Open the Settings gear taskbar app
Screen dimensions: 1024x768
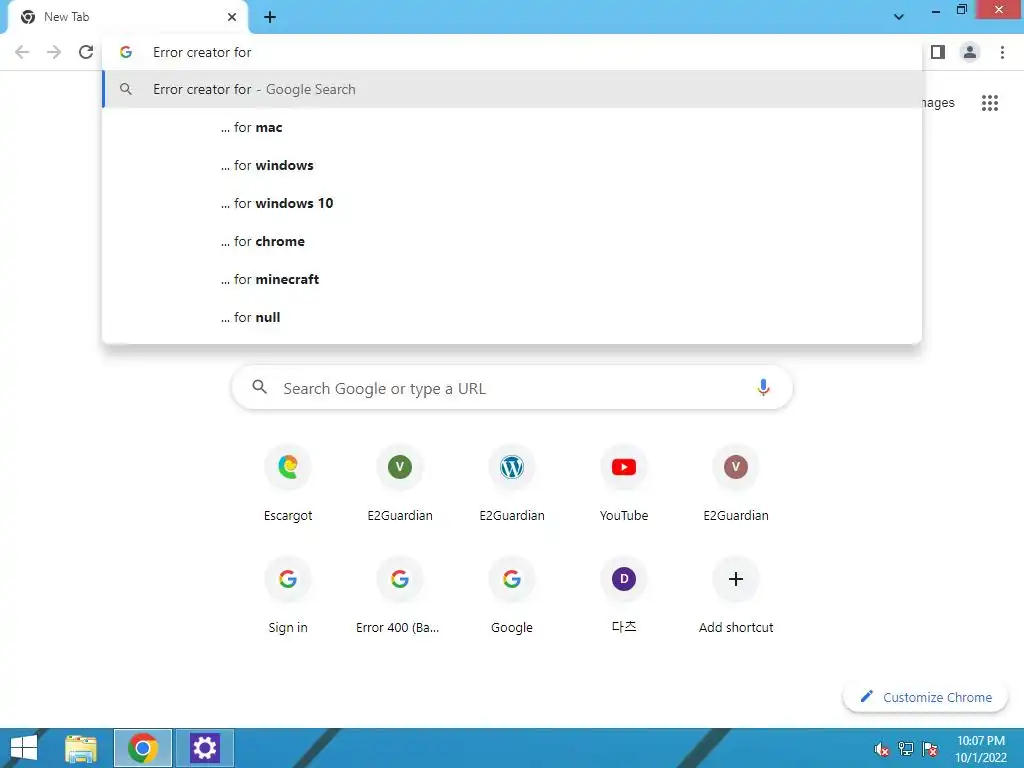[204, 748]
